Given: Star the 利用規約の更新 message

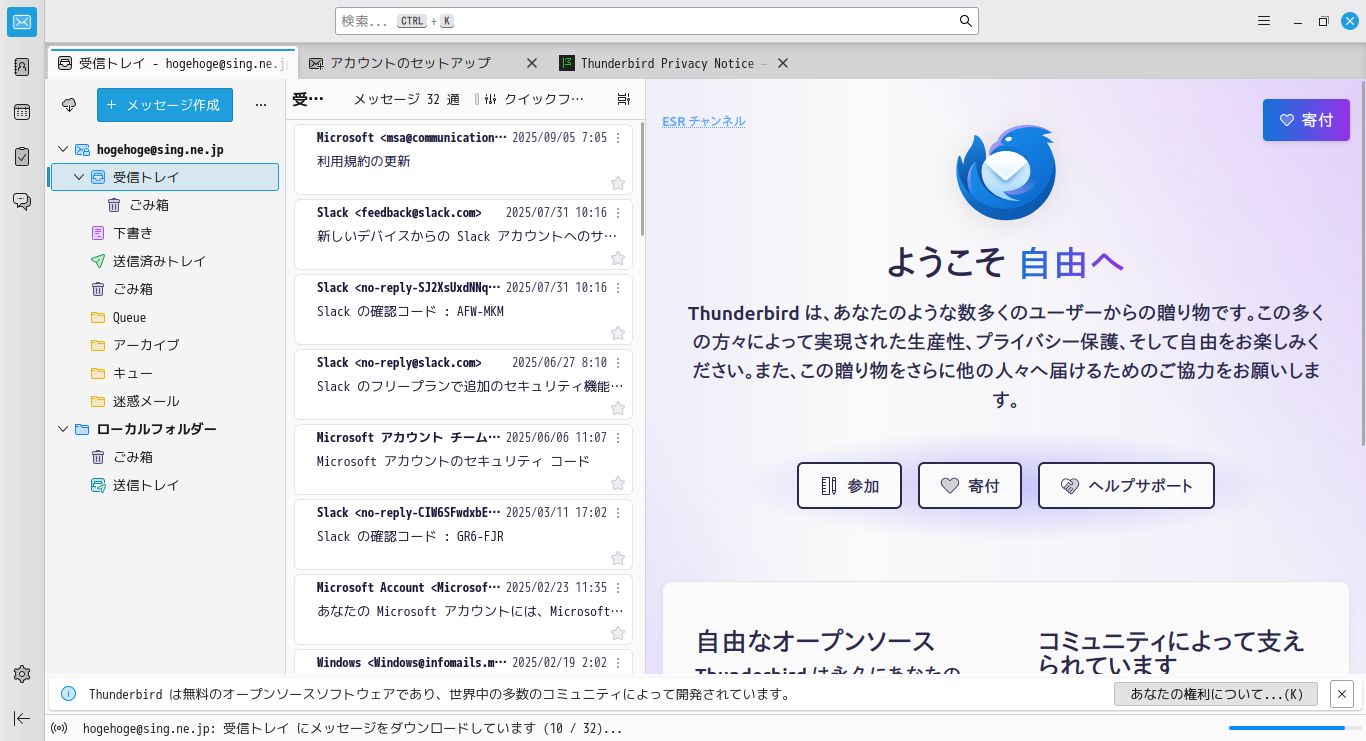Looking at the screenshot, I should tap(617, 183).
